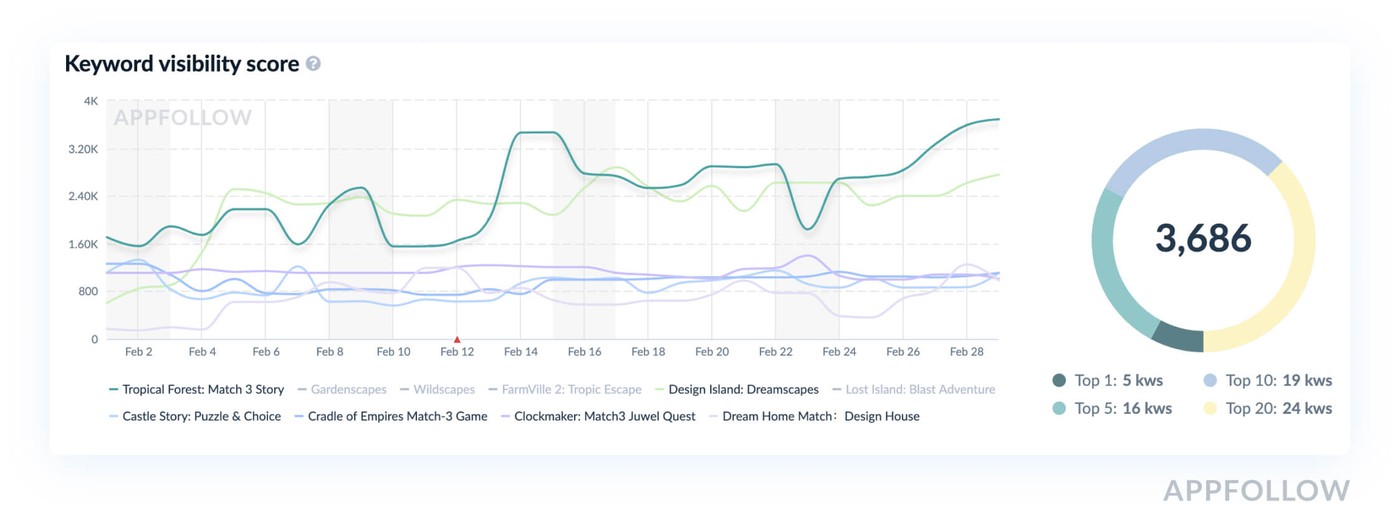
Task: Click the 3,686 total score in donut center
Action: (1203, 239)
